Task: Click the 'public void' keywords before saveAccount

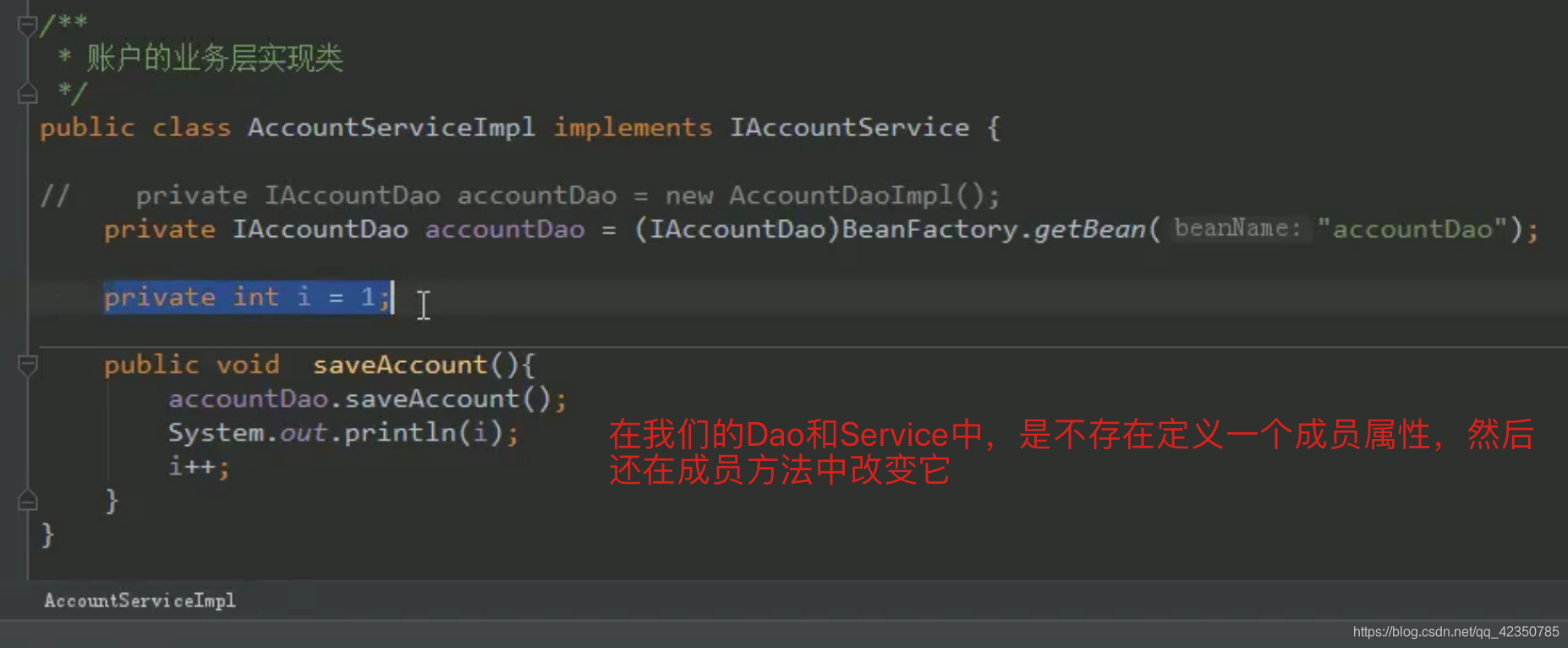Action: click(191, 365)
